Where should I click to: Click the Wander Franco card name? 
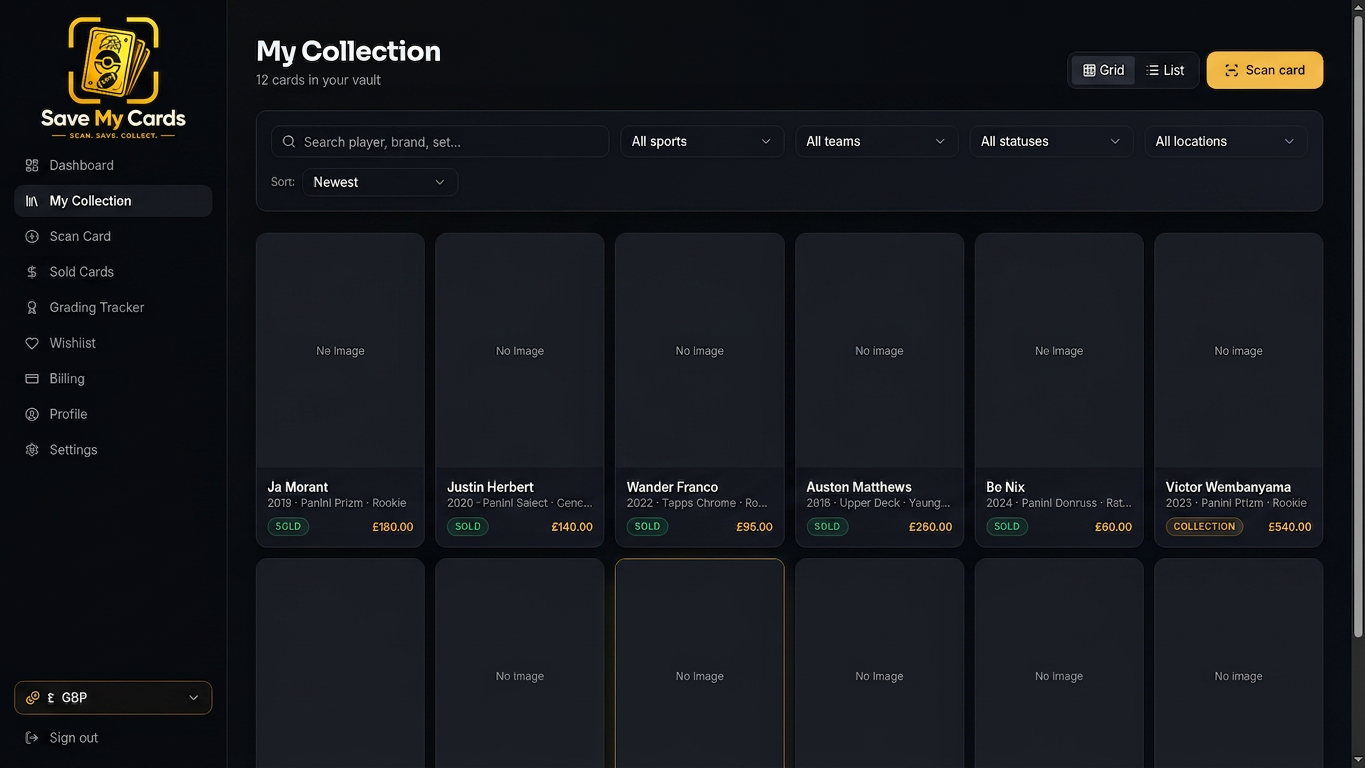(x=672, y=487)
